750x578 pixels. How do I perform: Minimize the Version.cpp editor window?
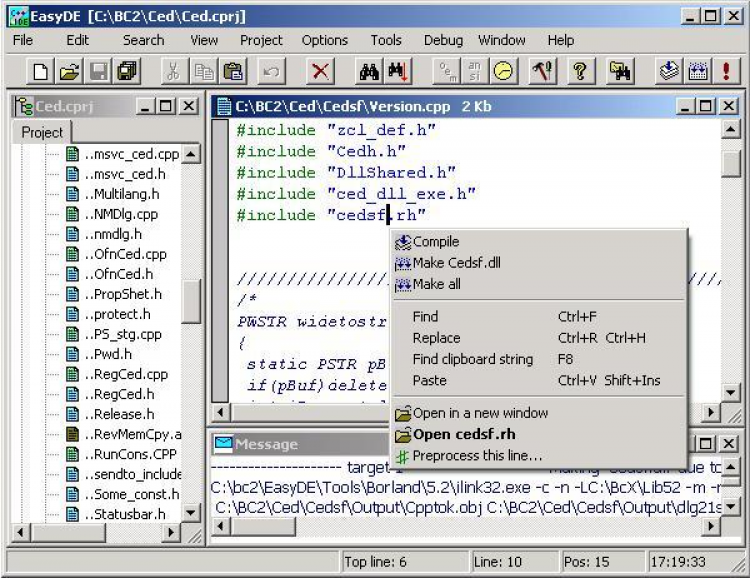coord(685,106)
